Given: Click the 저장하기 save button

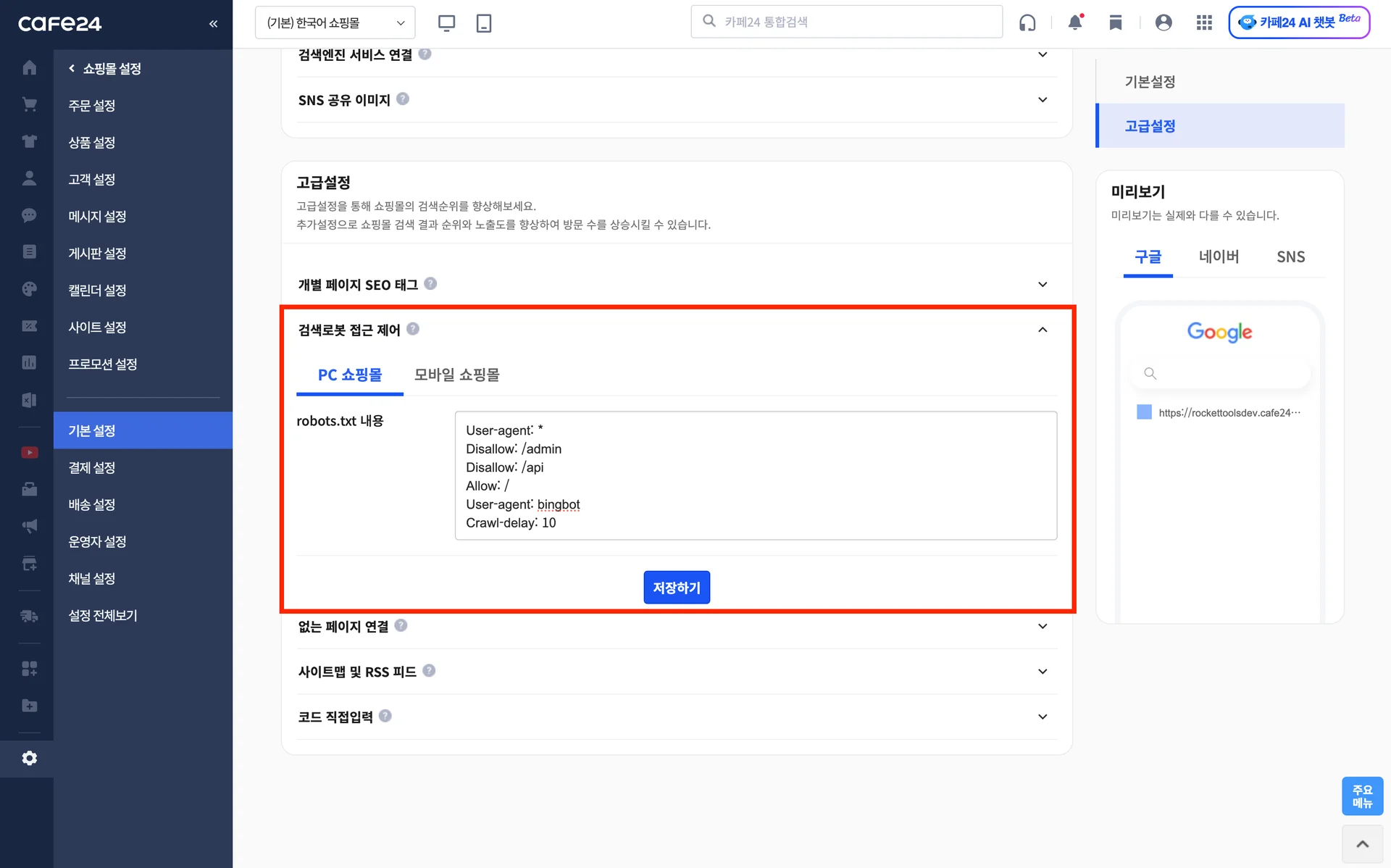Looking at the screenshot, I should 676,587.
